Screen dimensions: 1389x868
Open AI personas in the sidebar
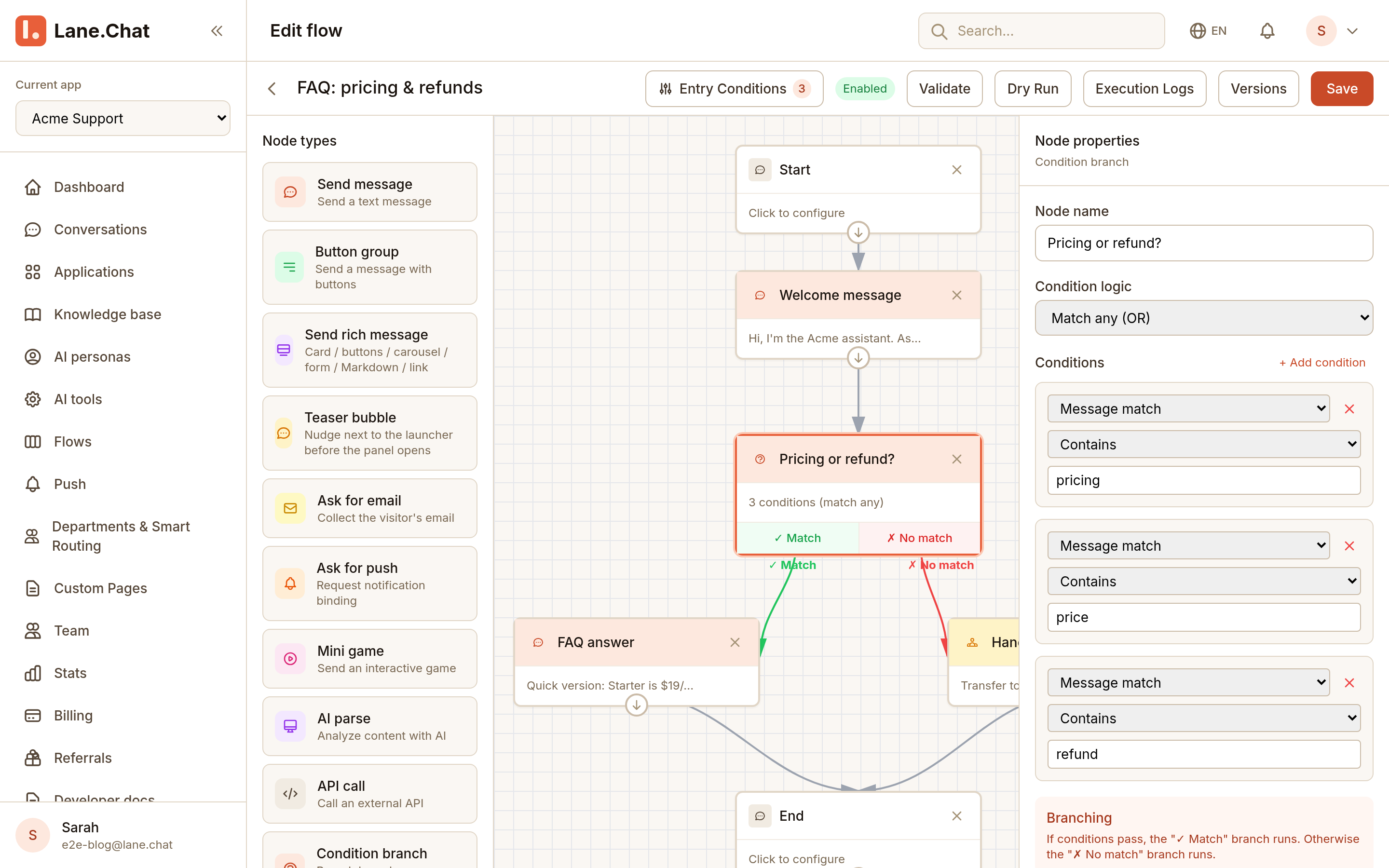(123, 357)
